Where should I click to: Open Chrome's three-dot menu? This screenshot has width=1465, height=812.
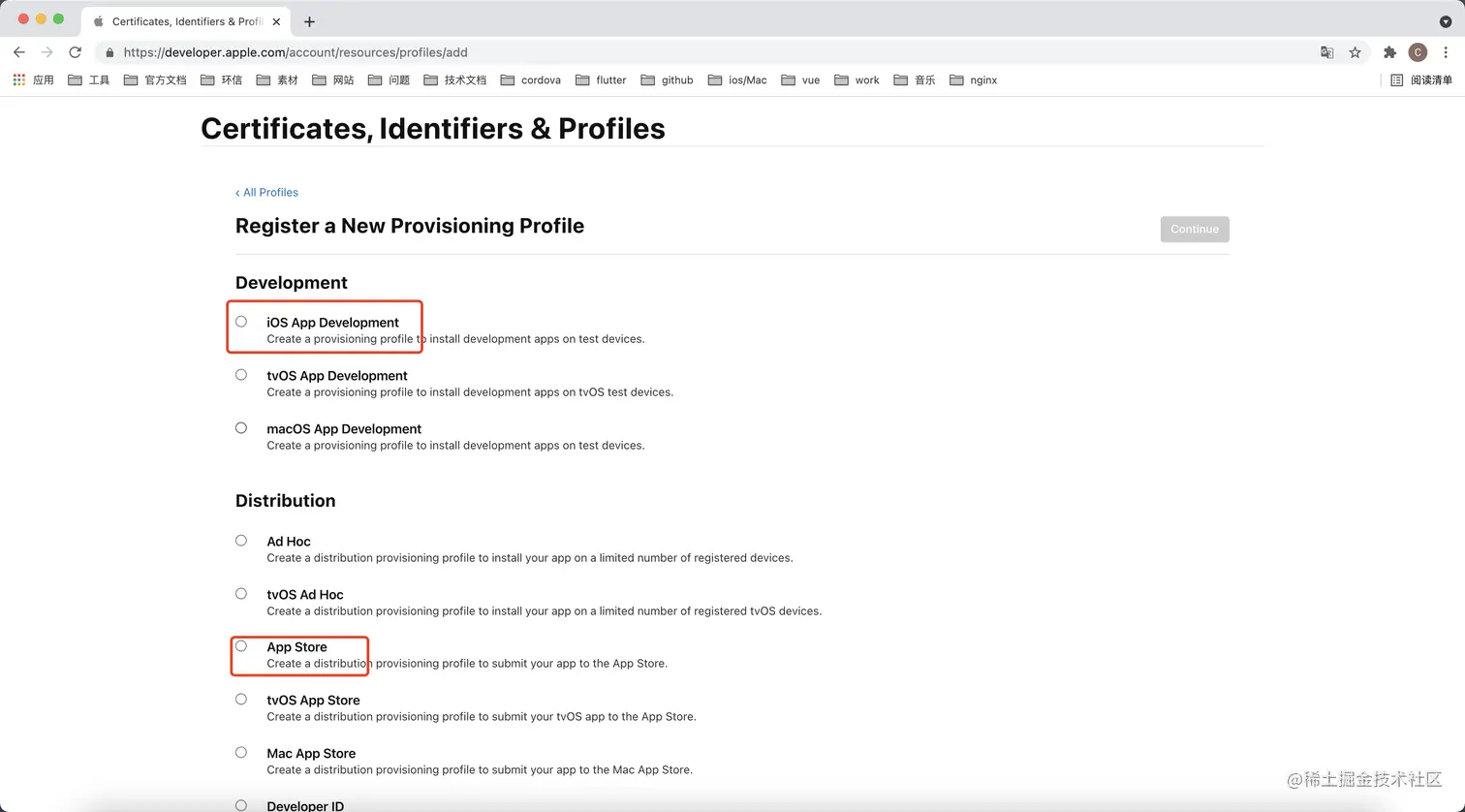(x=1446, y=52)
